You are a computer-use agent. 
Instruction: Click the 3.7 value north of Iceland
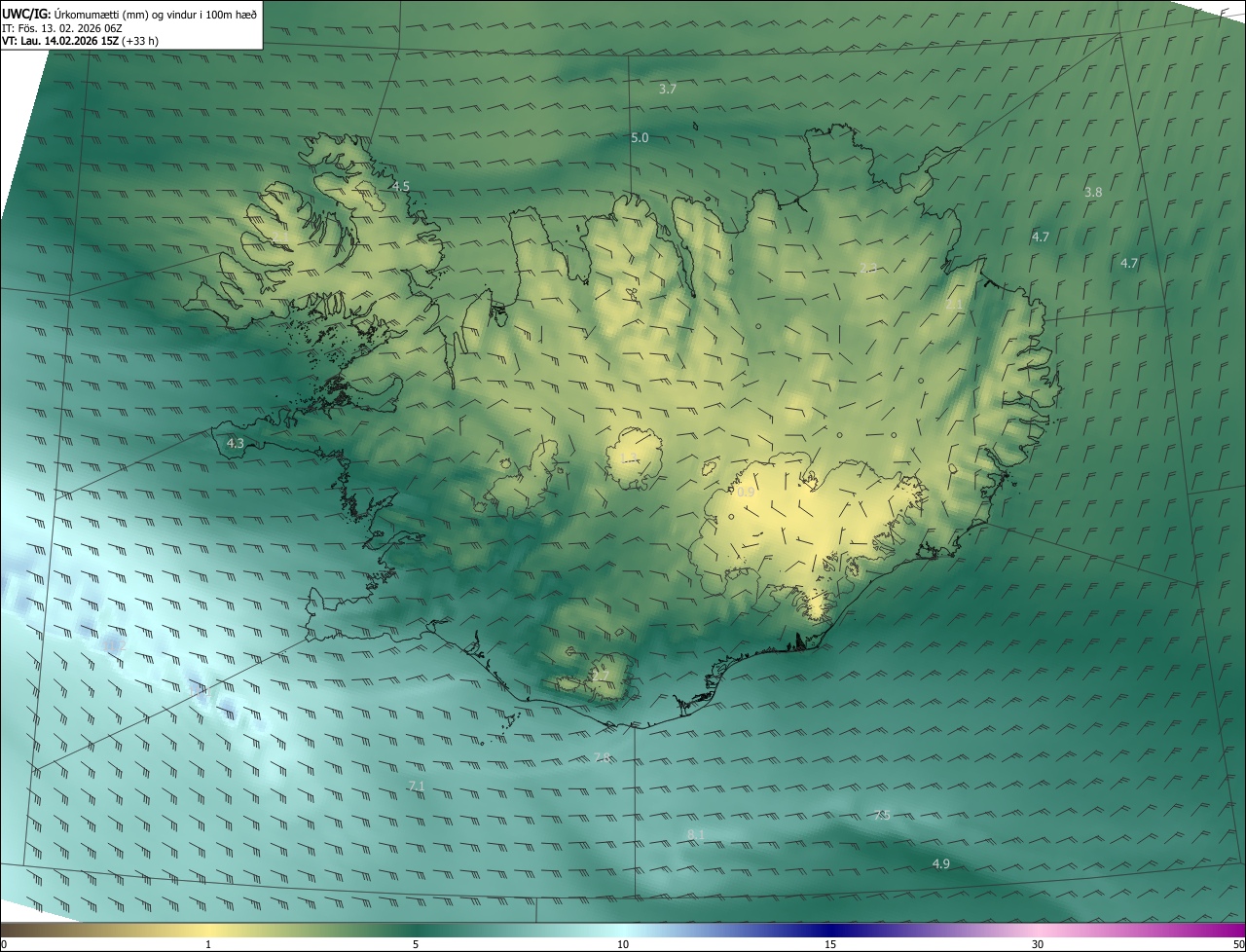tap(668, 89)
